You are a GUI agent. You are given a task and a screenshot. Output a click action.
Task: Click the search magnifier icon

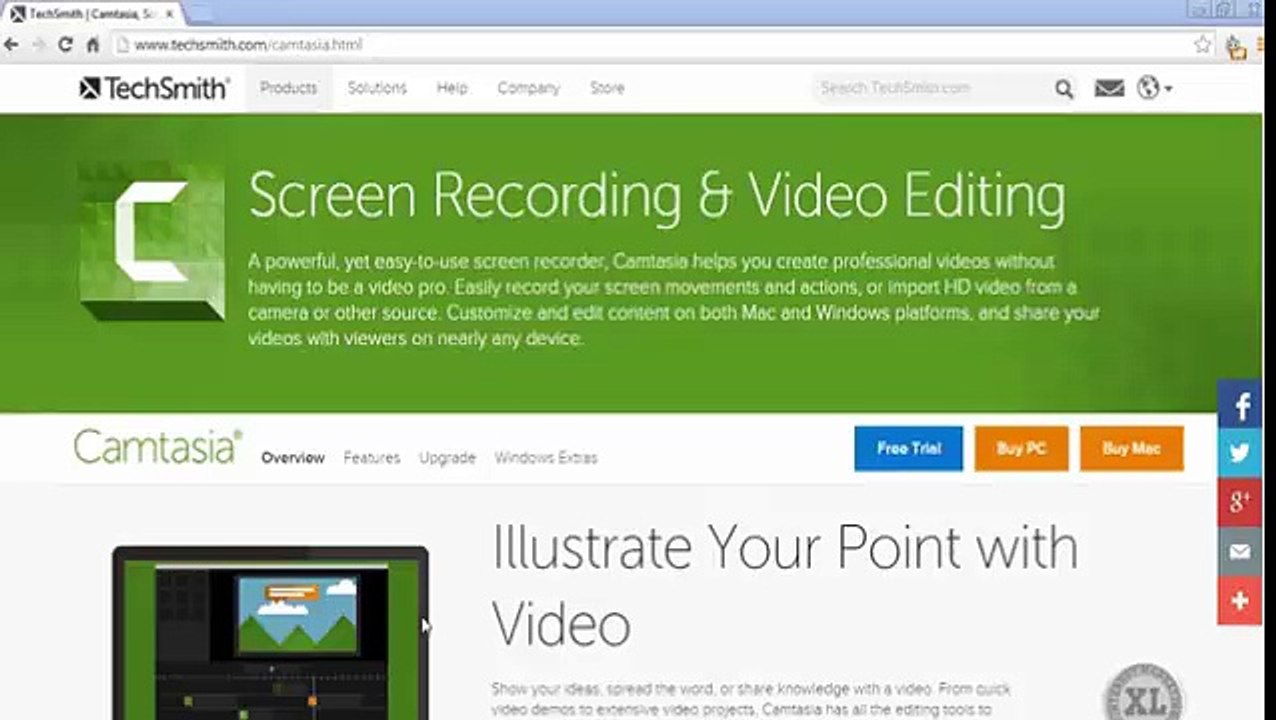pyautogui.click(x=1064, y=89)
